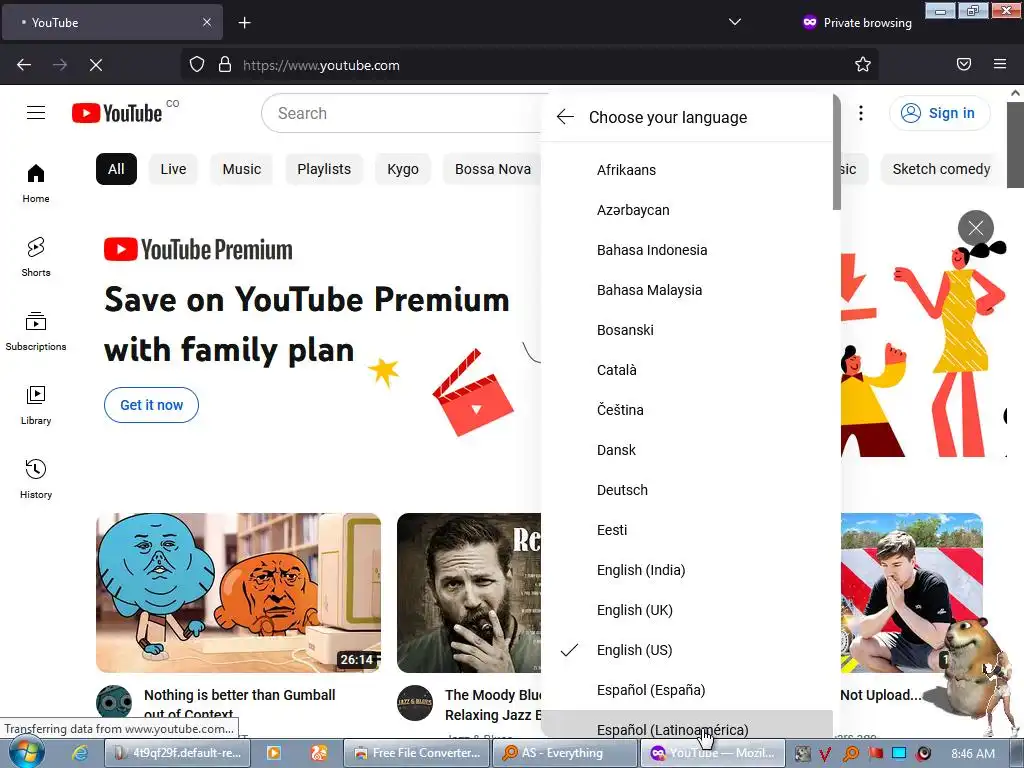Open Jazz & Blues channel avatar
This screenshot has height=768, width=1024.
point(415,703)
